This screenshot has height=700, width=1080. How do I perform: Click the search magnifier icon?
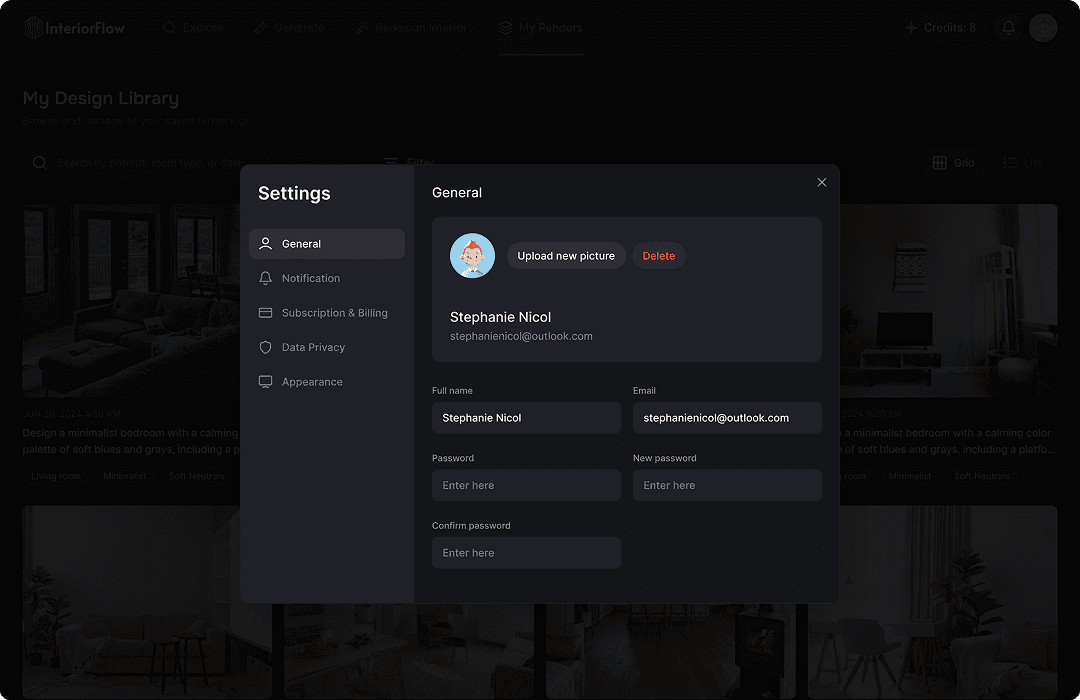[39, 162]
